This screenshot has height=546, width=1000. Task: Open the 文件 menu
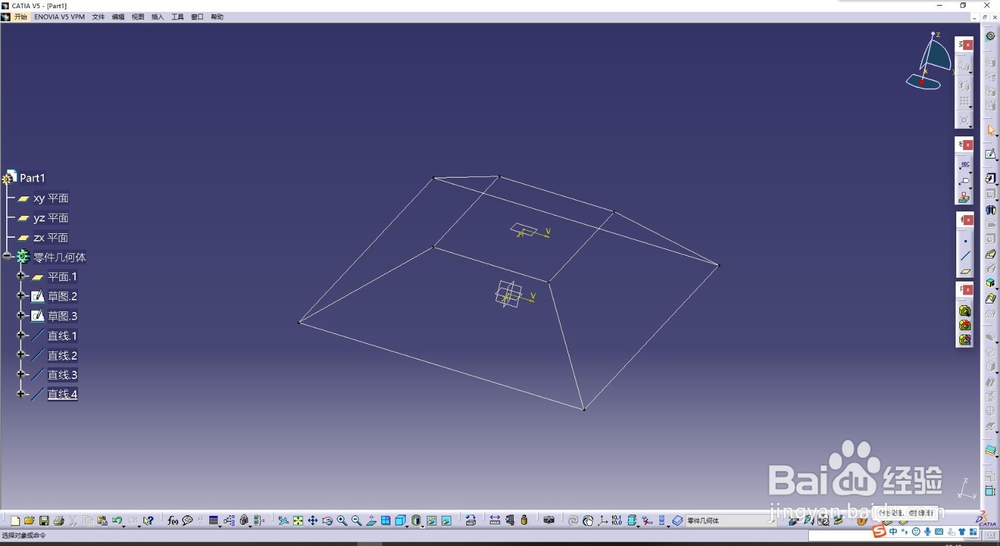98,17
